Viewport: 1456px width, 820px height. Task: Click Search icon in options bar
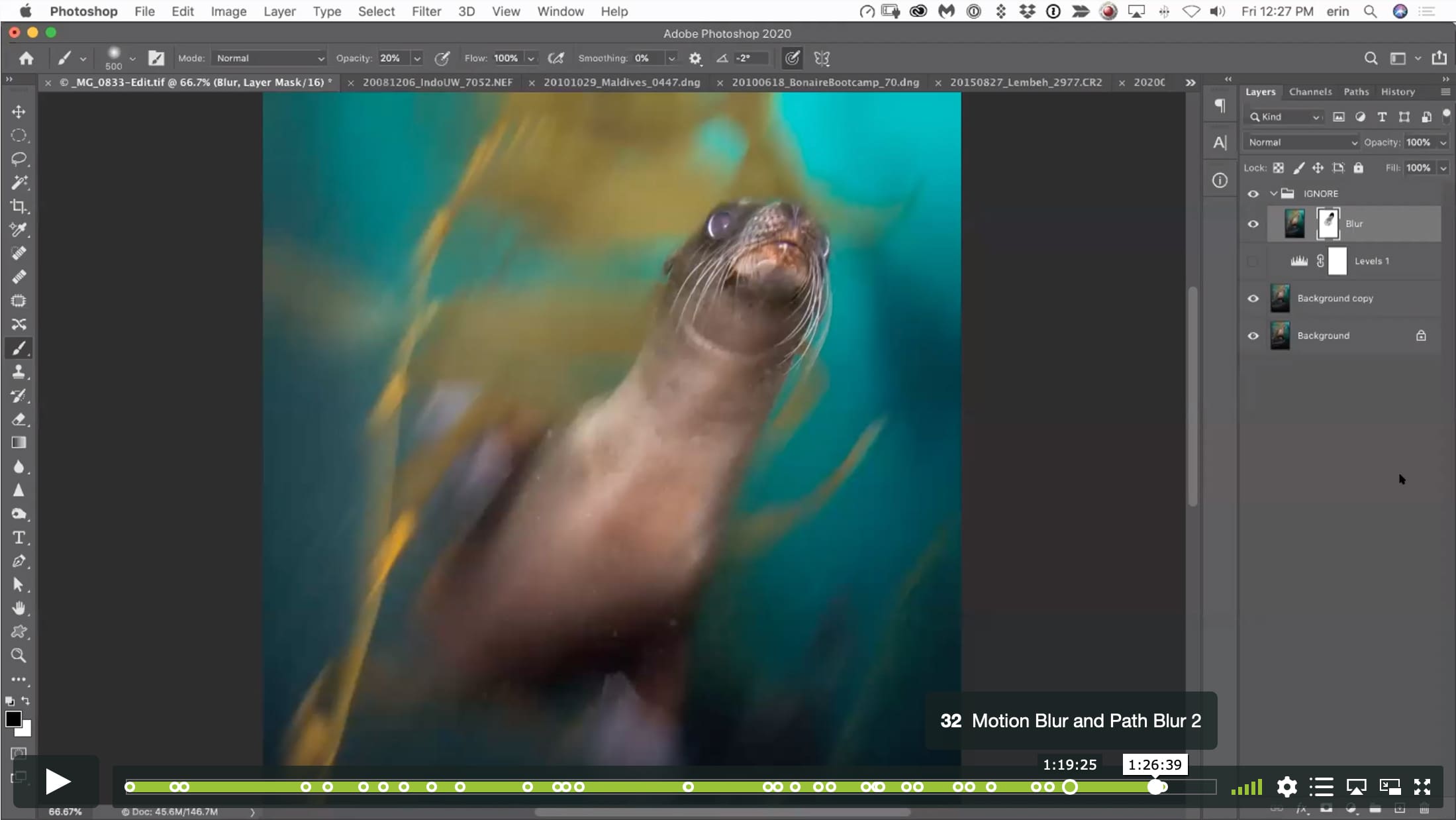click(1371, 58)
